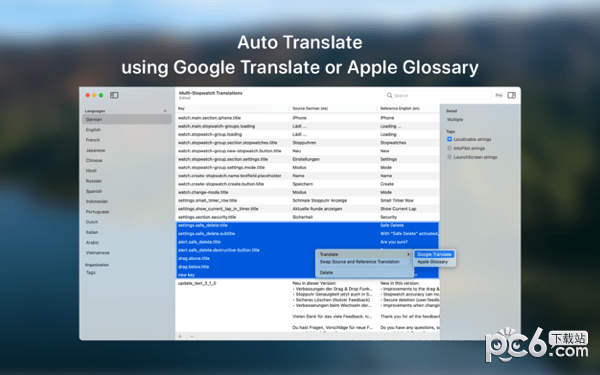Click Source German (de) column header
This screenshot has height=375, width=600.
pyautogui.click(x=334, y=109)
